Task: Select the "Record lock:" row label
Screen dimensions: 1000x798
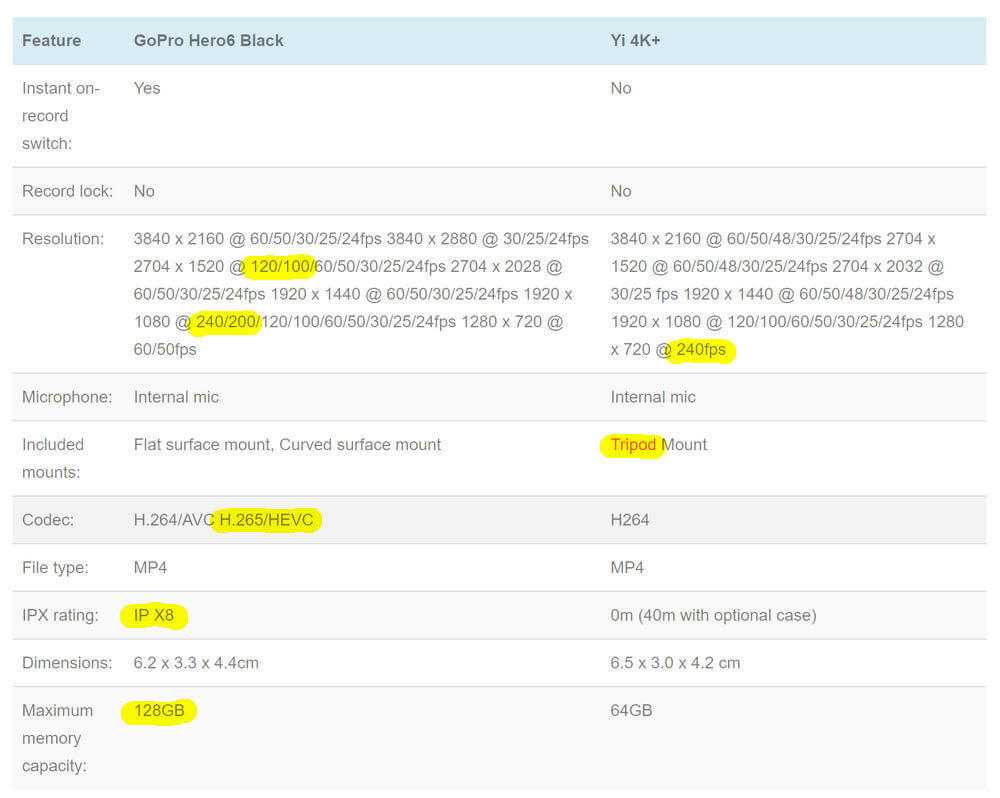Action: pyautogui.click(x=67, y=191)
